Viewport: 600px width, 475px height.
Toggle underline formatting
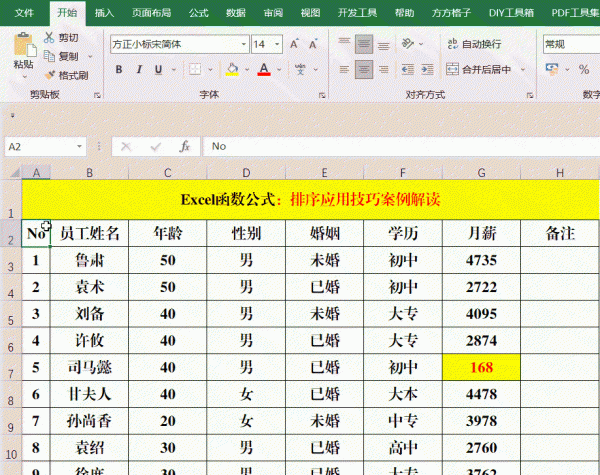point(158,69)
